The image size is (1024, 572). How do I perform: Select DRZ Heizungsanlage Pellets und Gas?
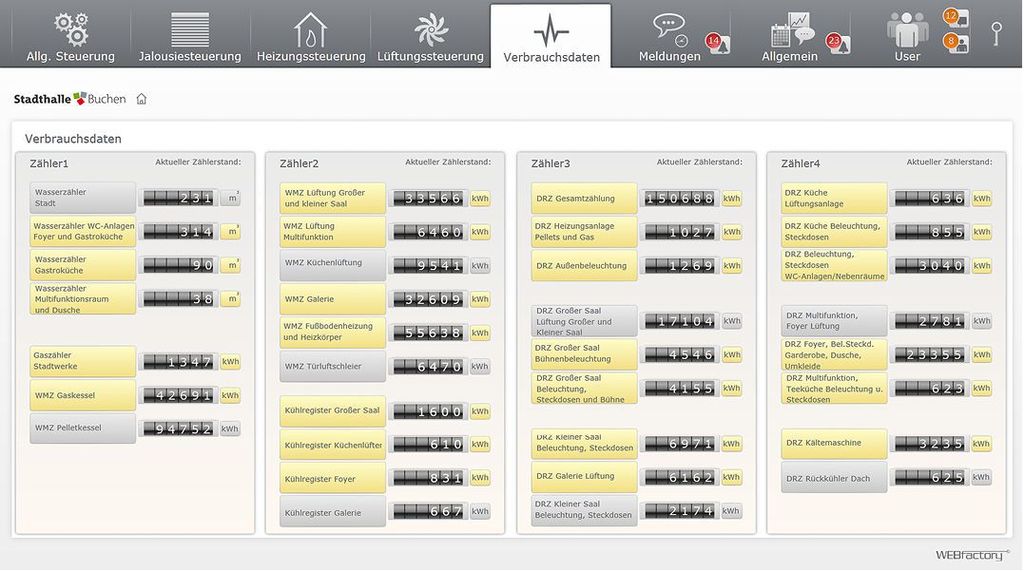584,231
